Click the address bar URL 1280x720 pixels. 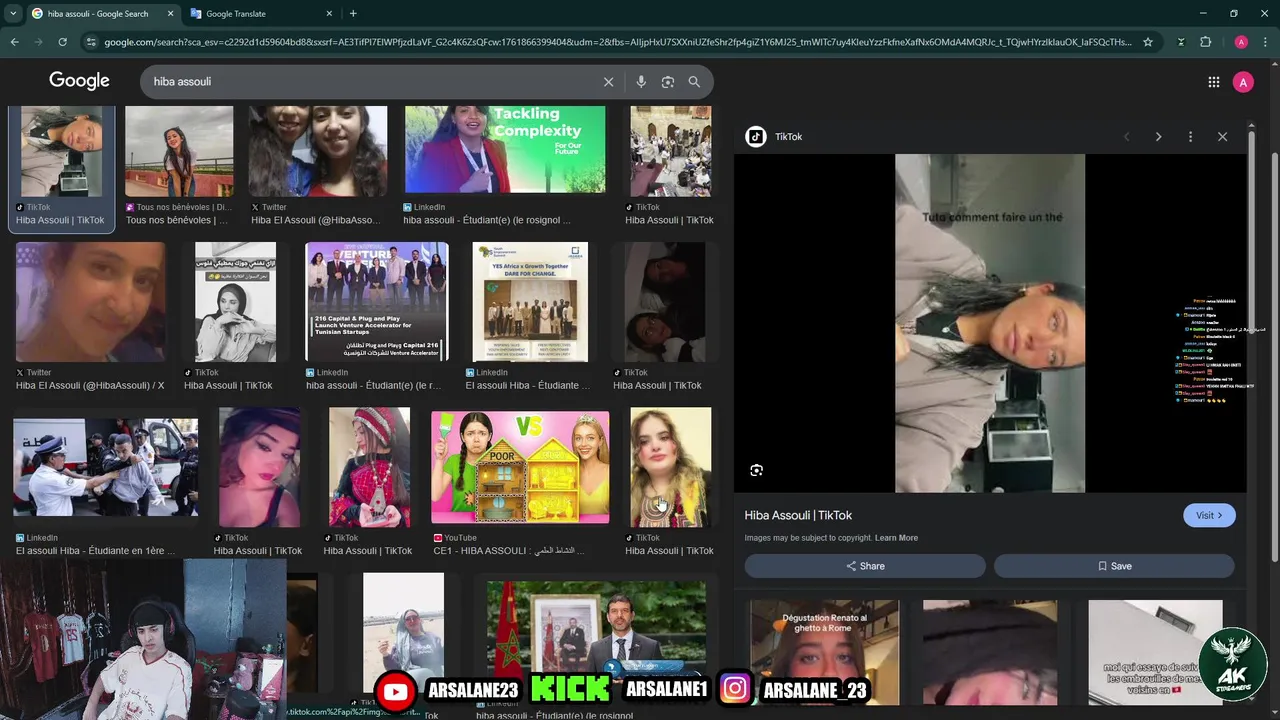point(618,42)
